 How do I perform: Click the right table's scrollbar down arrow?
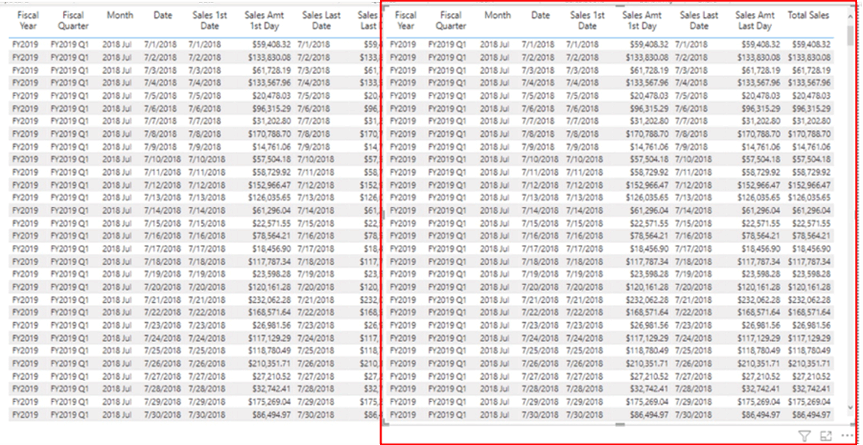850,408
